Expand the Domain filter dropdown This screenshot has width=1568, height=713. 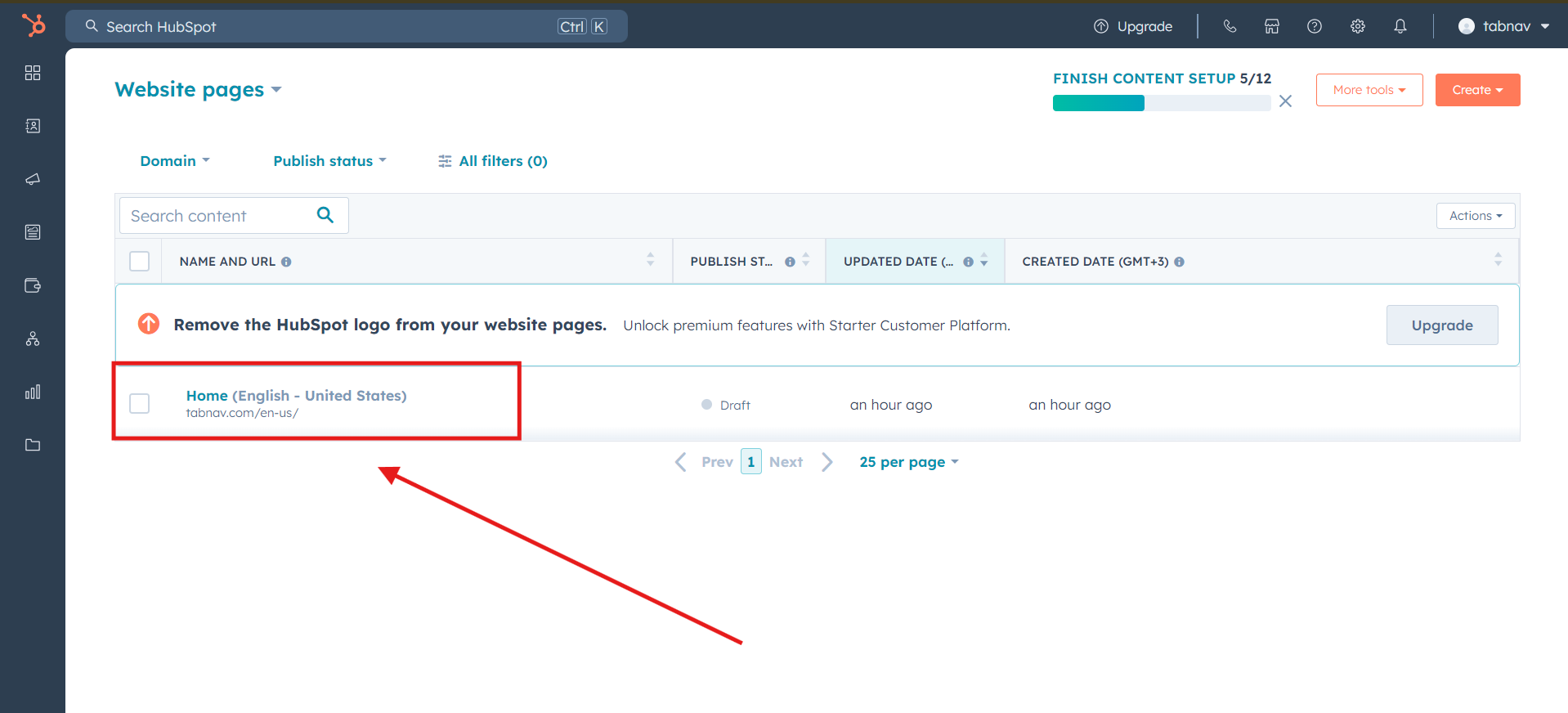pos(174,161)
